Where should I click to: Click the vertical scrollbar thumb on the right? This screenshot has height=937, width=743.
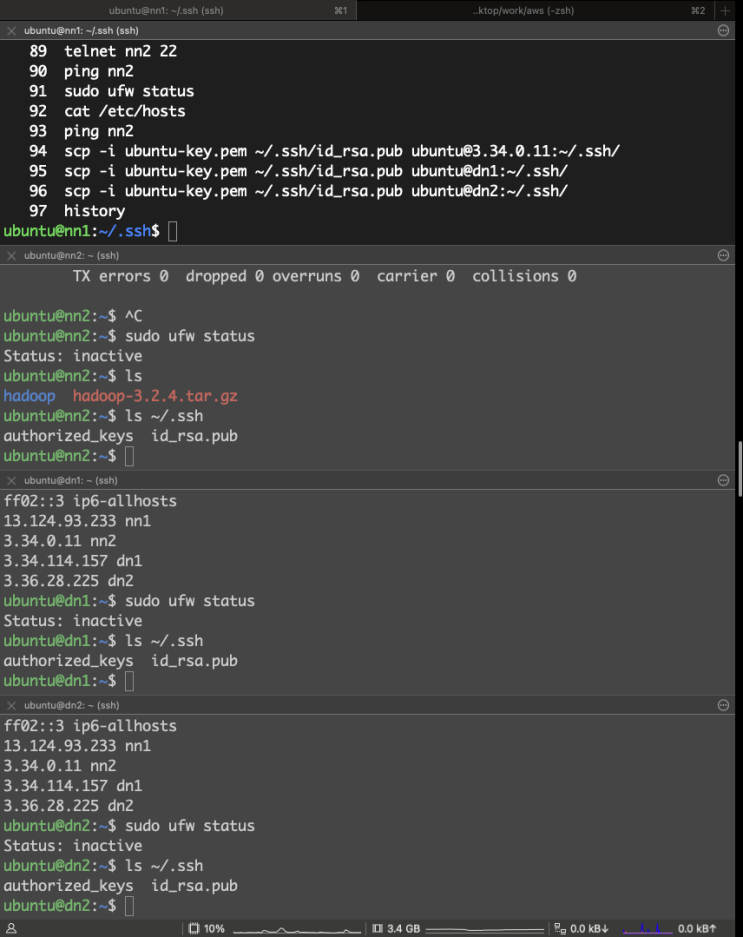coord(740,468)
